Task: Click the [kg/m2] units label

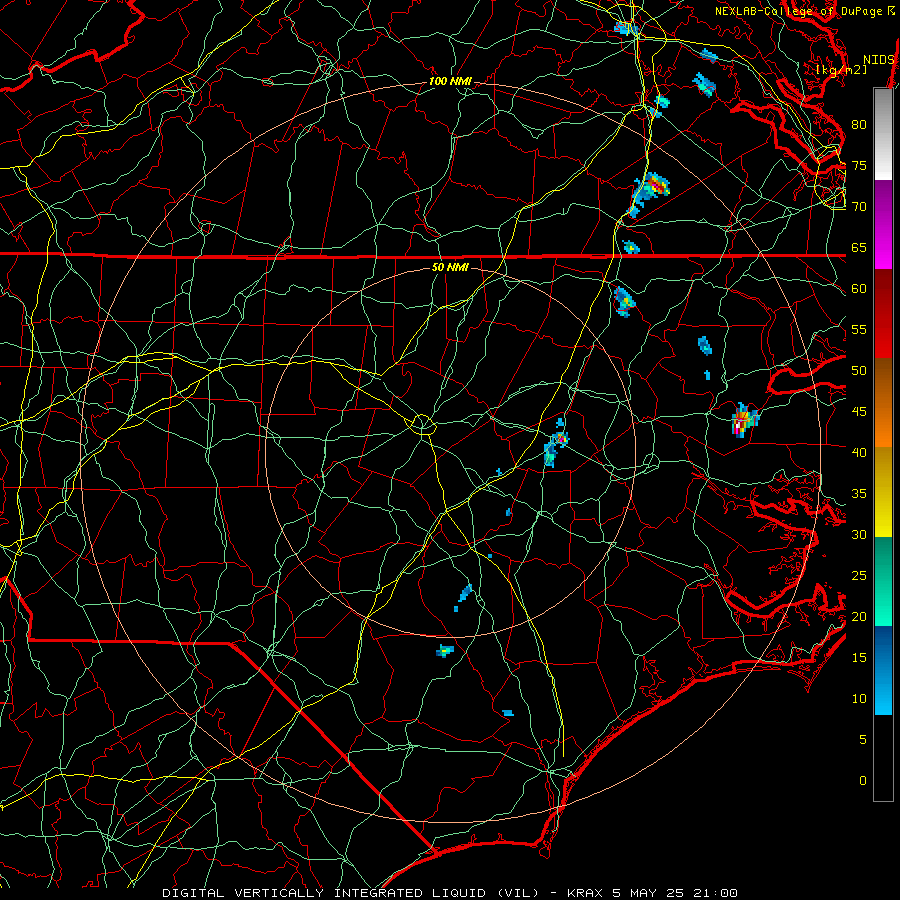Action: point(841,70)
